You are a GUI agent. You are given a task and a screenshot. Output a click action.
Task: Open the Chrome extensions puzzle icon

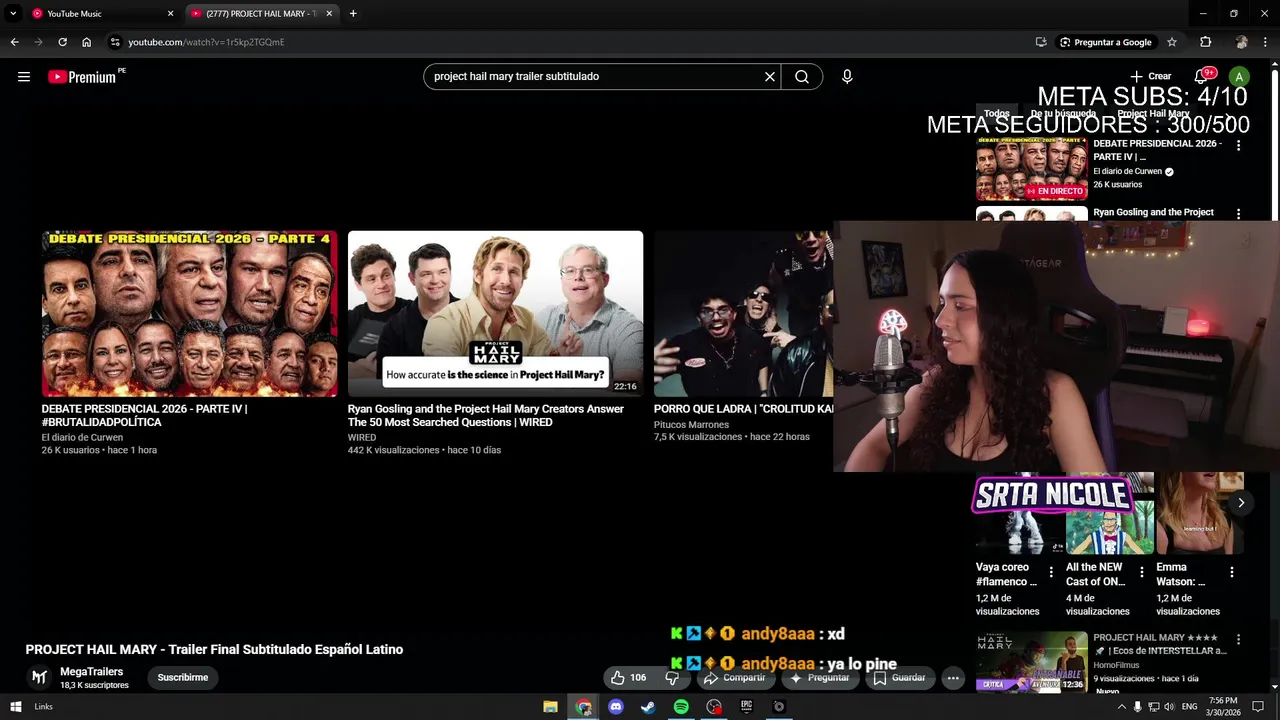pyautogui.click(x=1206, y=42)
